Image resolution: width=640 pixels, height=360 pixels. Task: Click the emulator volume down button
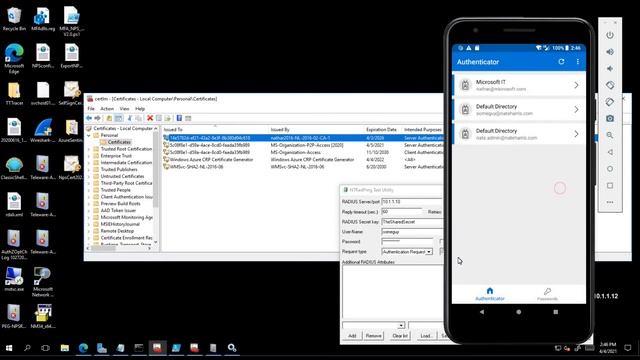(610, 69)
